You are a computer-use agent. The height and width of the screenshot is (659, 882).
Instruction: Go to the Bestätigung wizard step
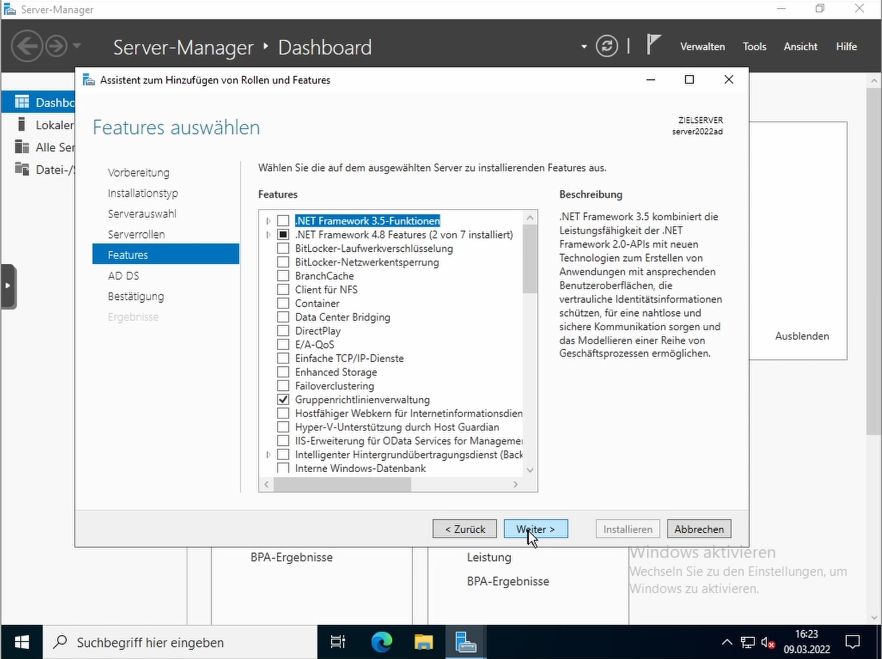[x=136, y=296]
